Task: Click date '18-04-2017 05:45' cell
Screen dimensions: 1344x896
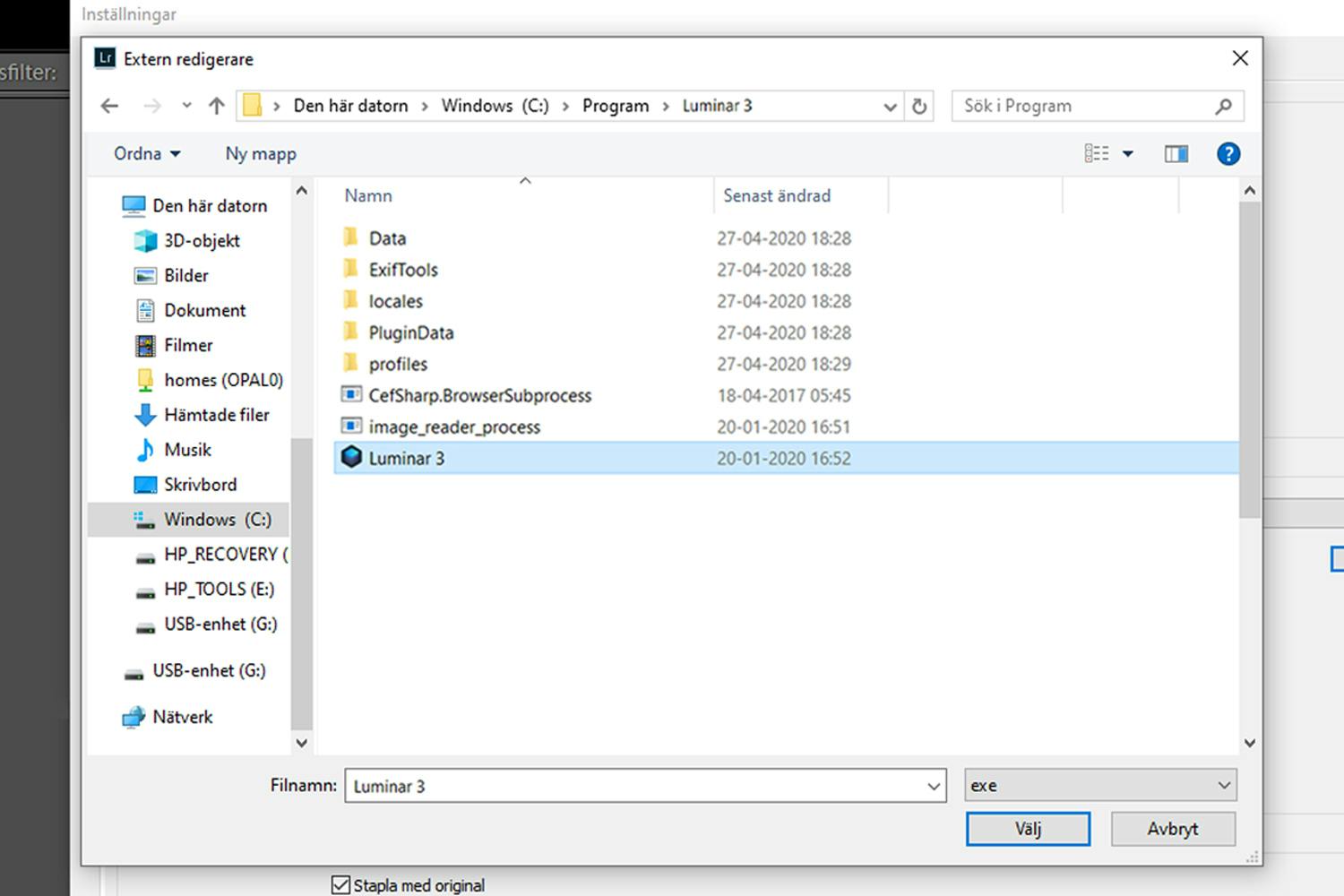Action: coord(784,395)
